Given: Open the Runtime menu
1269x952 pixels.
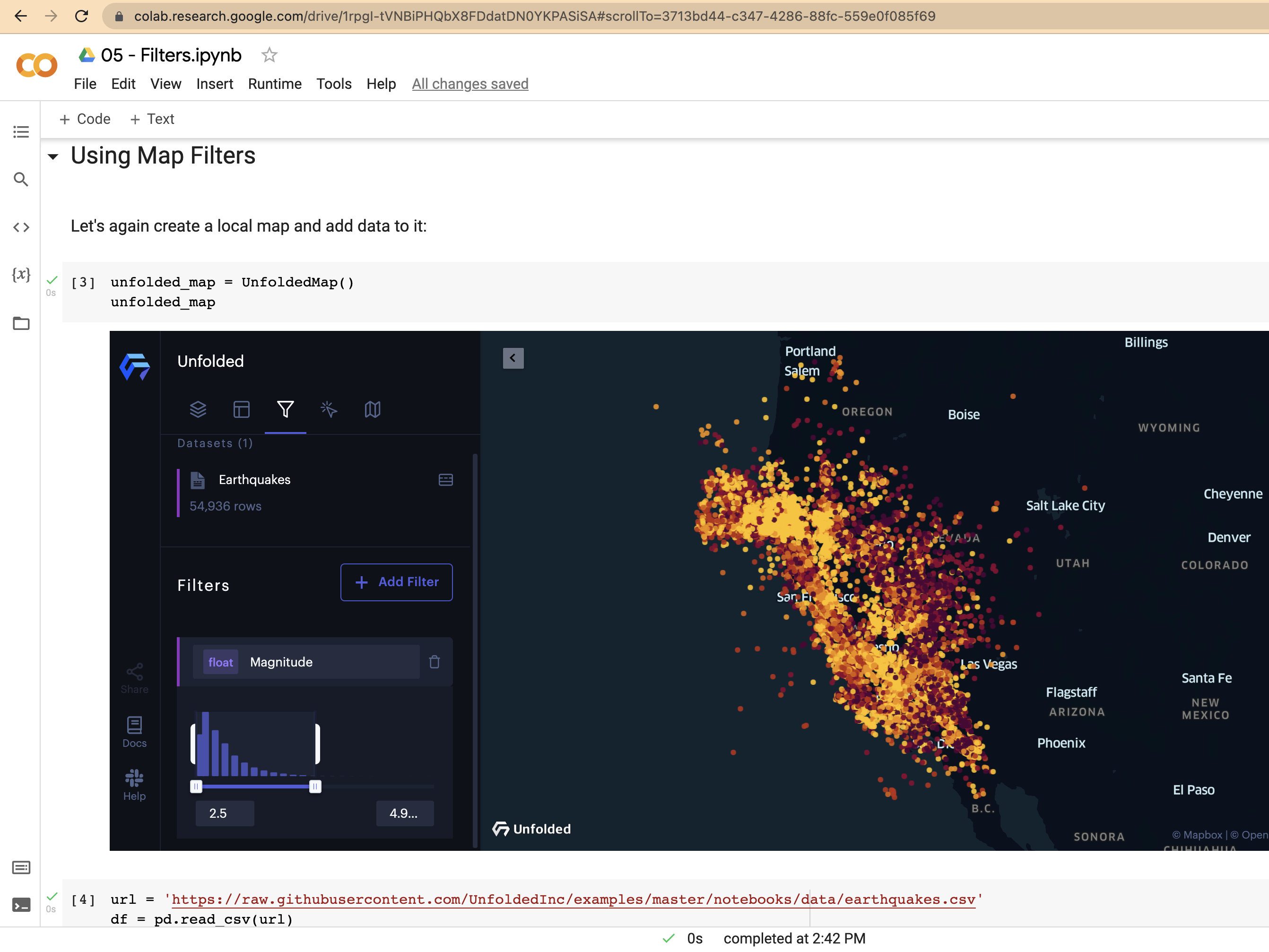Looking at the screenshot, I should (x=274, y=84).
